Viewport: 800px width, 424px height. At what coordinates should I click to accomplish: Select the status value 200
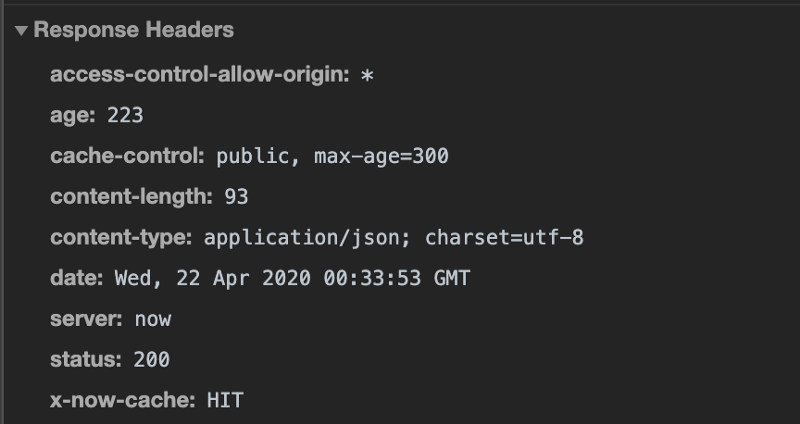pos(152,360)
